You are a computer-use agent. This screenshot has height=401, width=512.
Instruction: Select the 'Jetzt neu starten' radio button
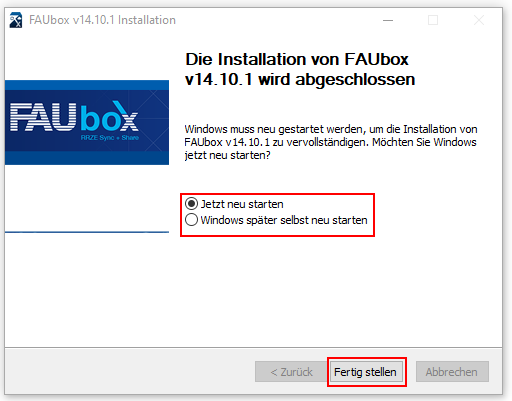[191, 204]
